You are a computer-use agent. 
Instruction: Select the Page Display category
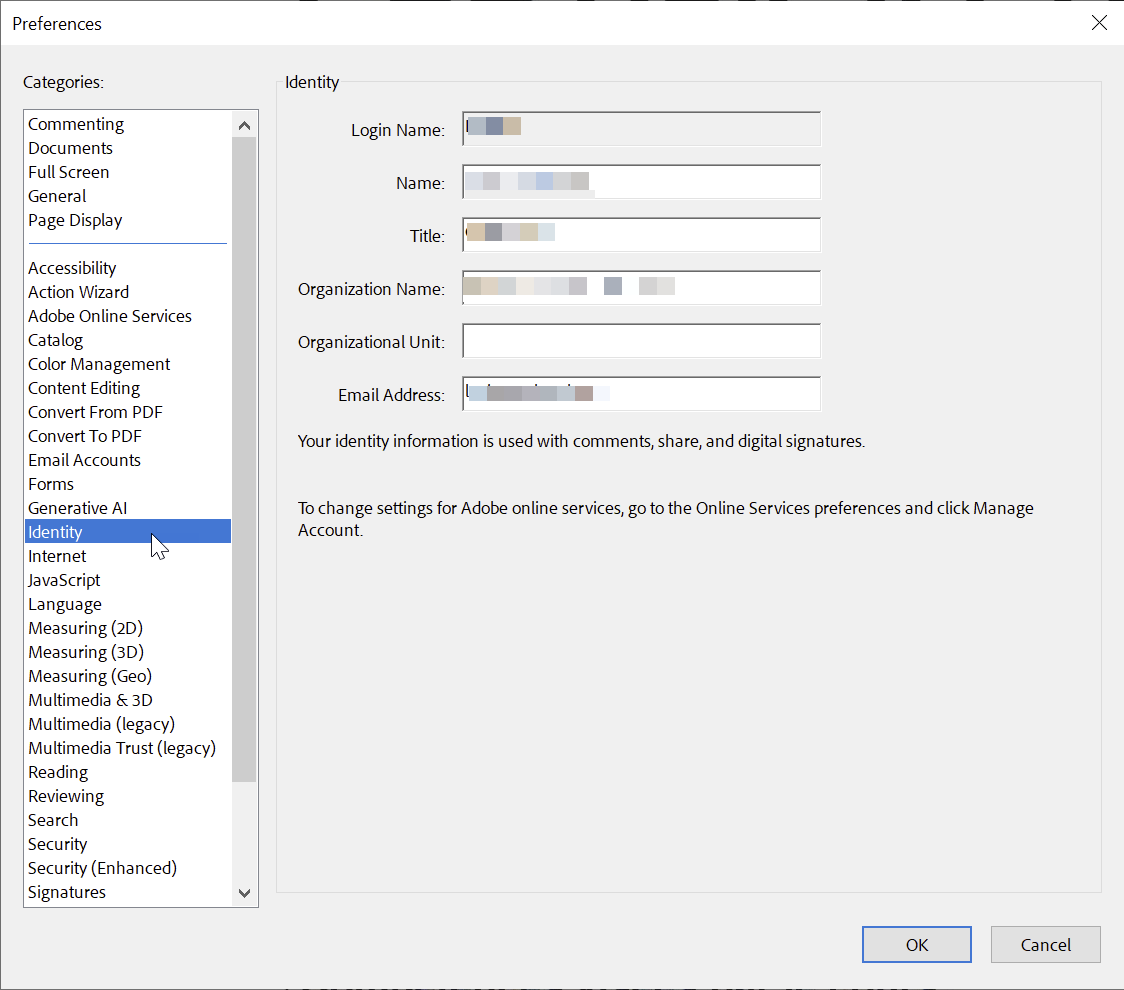click(75, 220)
